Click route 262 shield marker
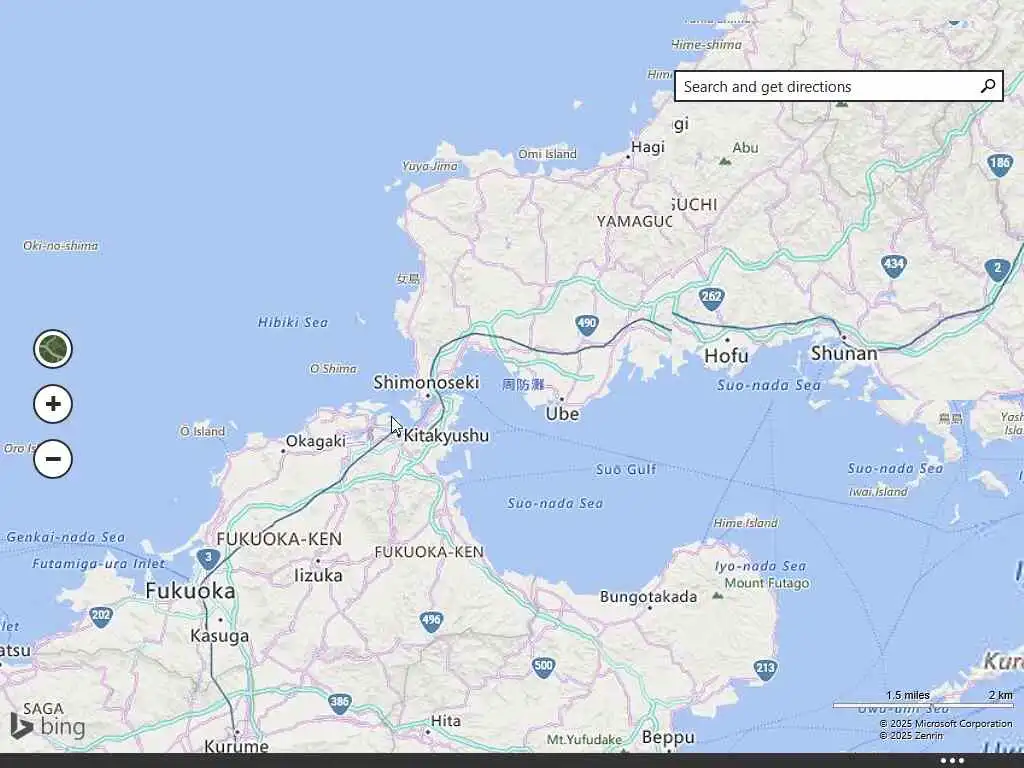This screenshot has height=768, width=1024. 711,298
